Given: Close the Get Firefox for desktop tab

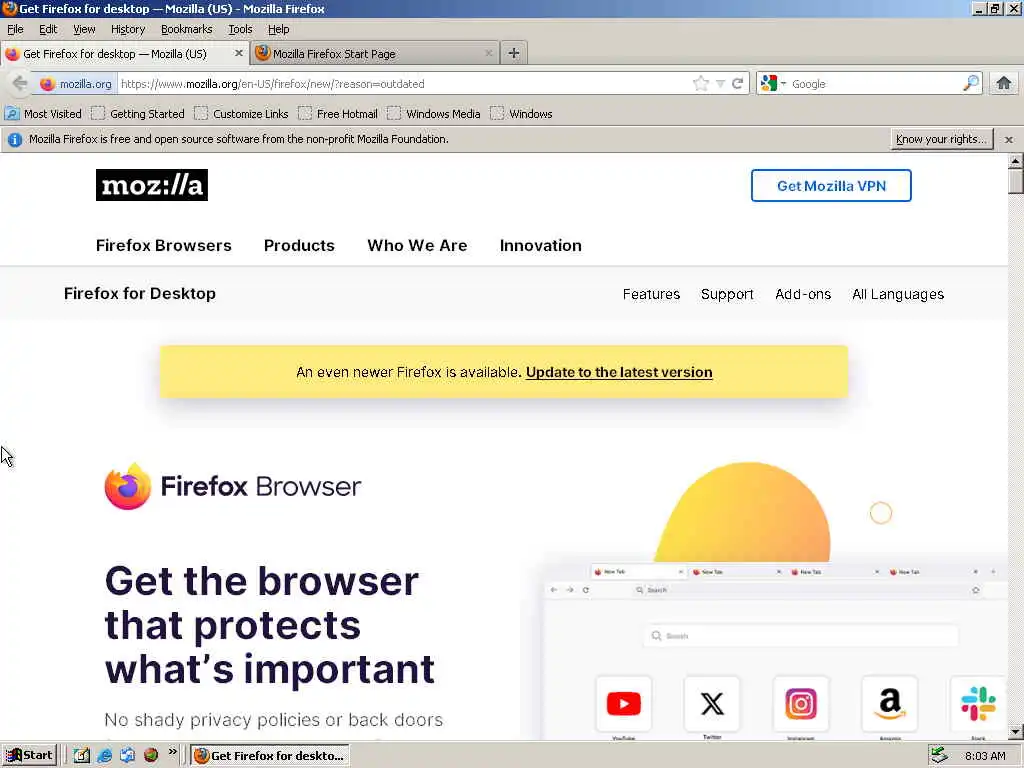Looking at the screenshot, I should click(x=239, y=54).
